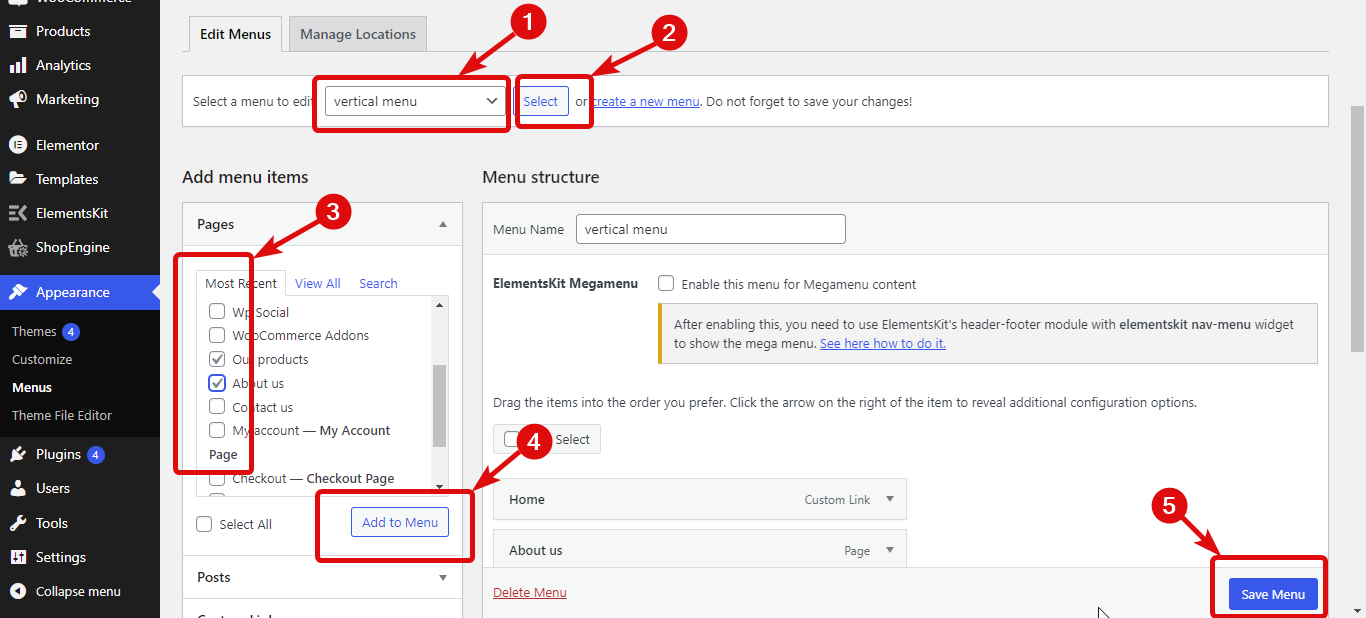Enable this menu for Megamenu content
The width and height of the screenshot is (1366, 618).
(666, 284)
